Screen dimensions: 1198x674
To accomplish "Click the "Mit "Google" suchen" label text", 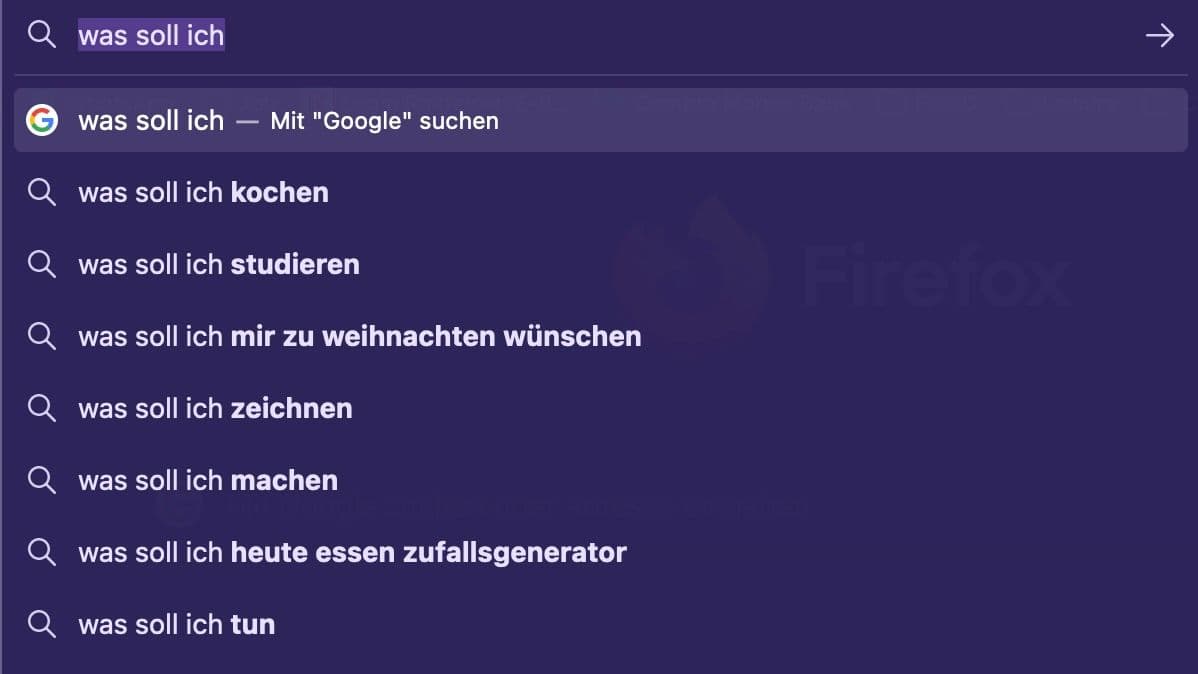I will click(x=384, y=121).
